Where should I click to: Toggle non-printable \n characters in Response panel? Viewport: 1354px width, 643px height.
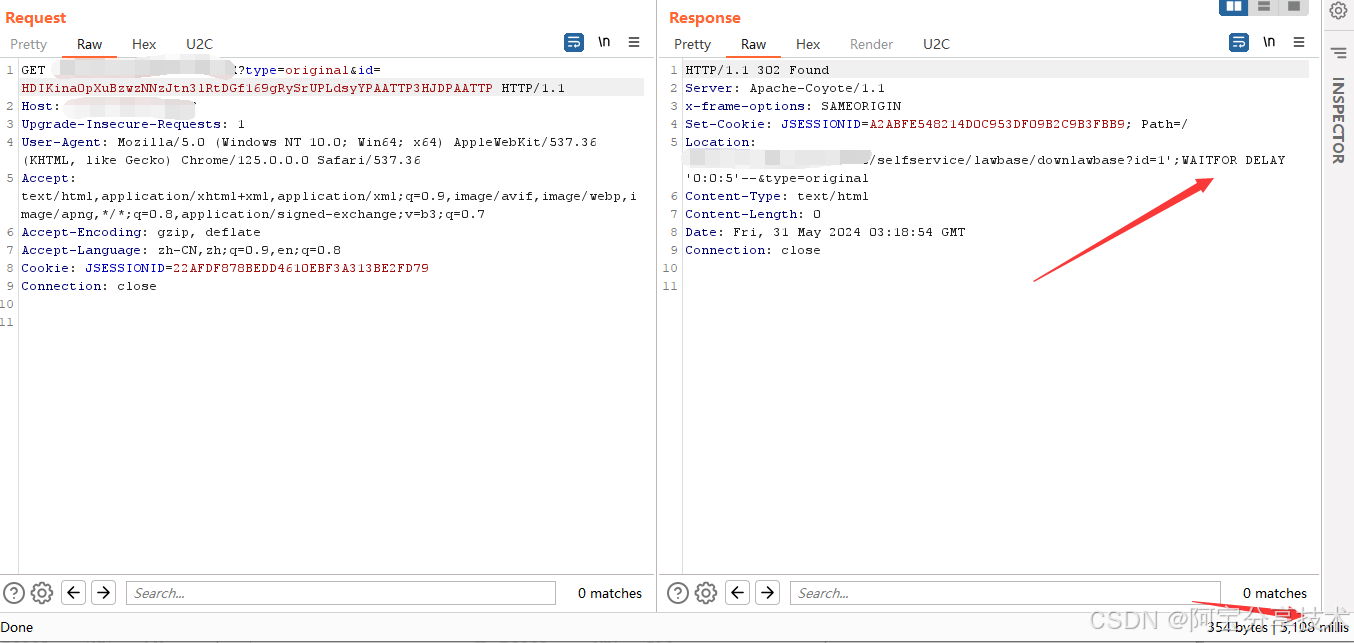click(x=1269, y=42)
